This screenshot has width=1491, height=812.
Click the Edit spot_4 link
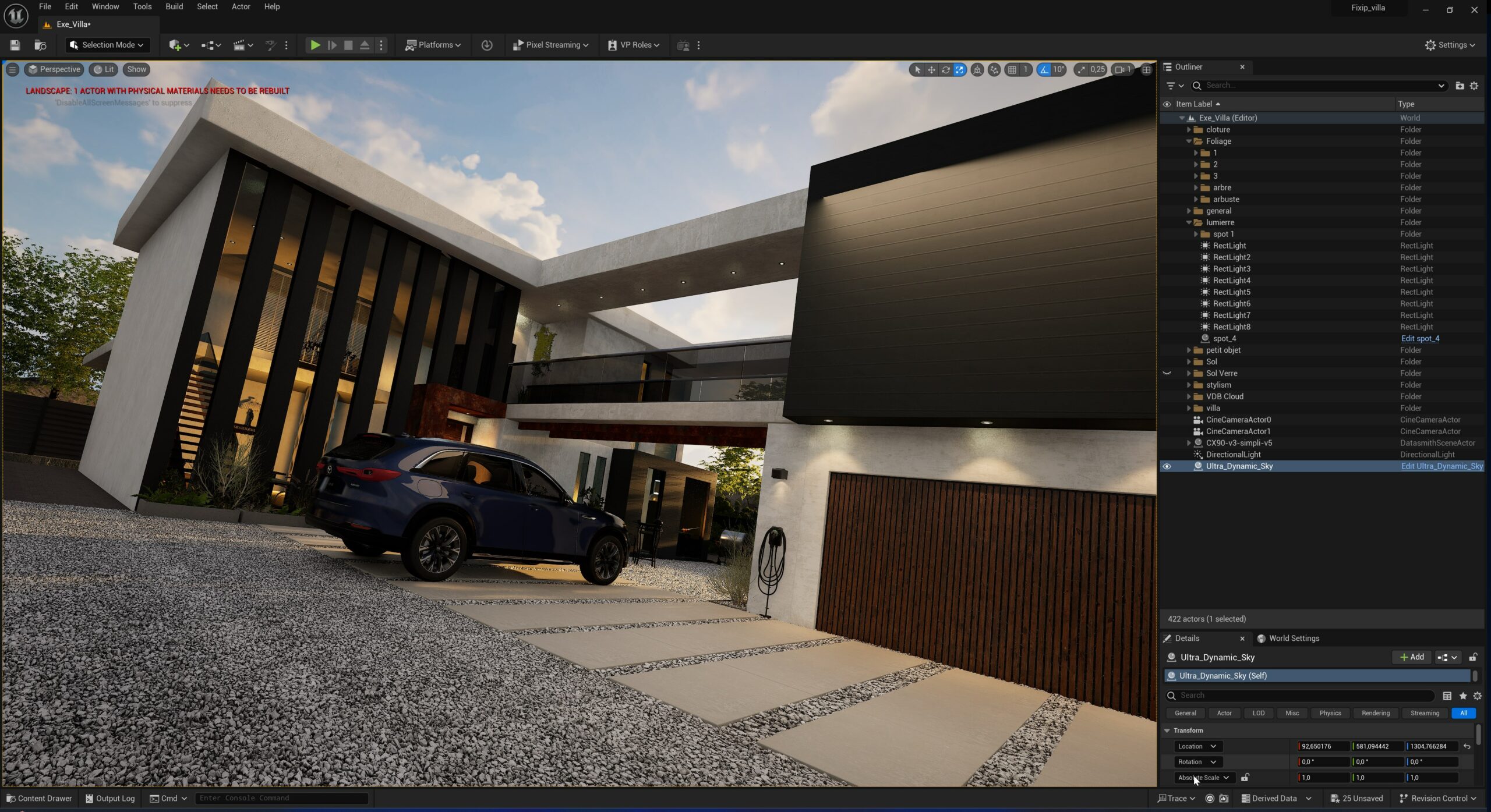(1419, 338)
